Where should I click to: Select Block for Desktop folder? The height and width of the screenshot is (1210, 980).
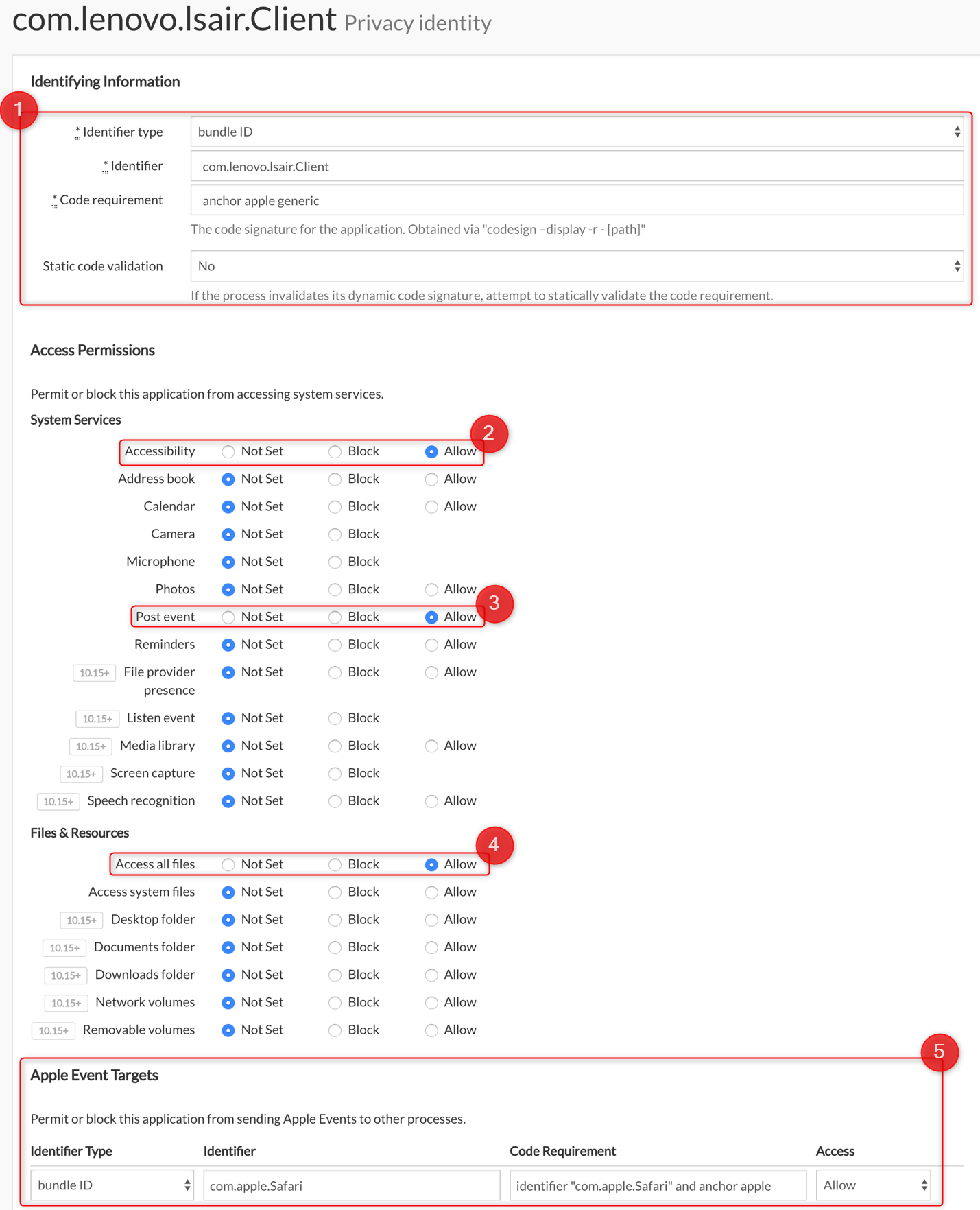(x=335, y=920)
